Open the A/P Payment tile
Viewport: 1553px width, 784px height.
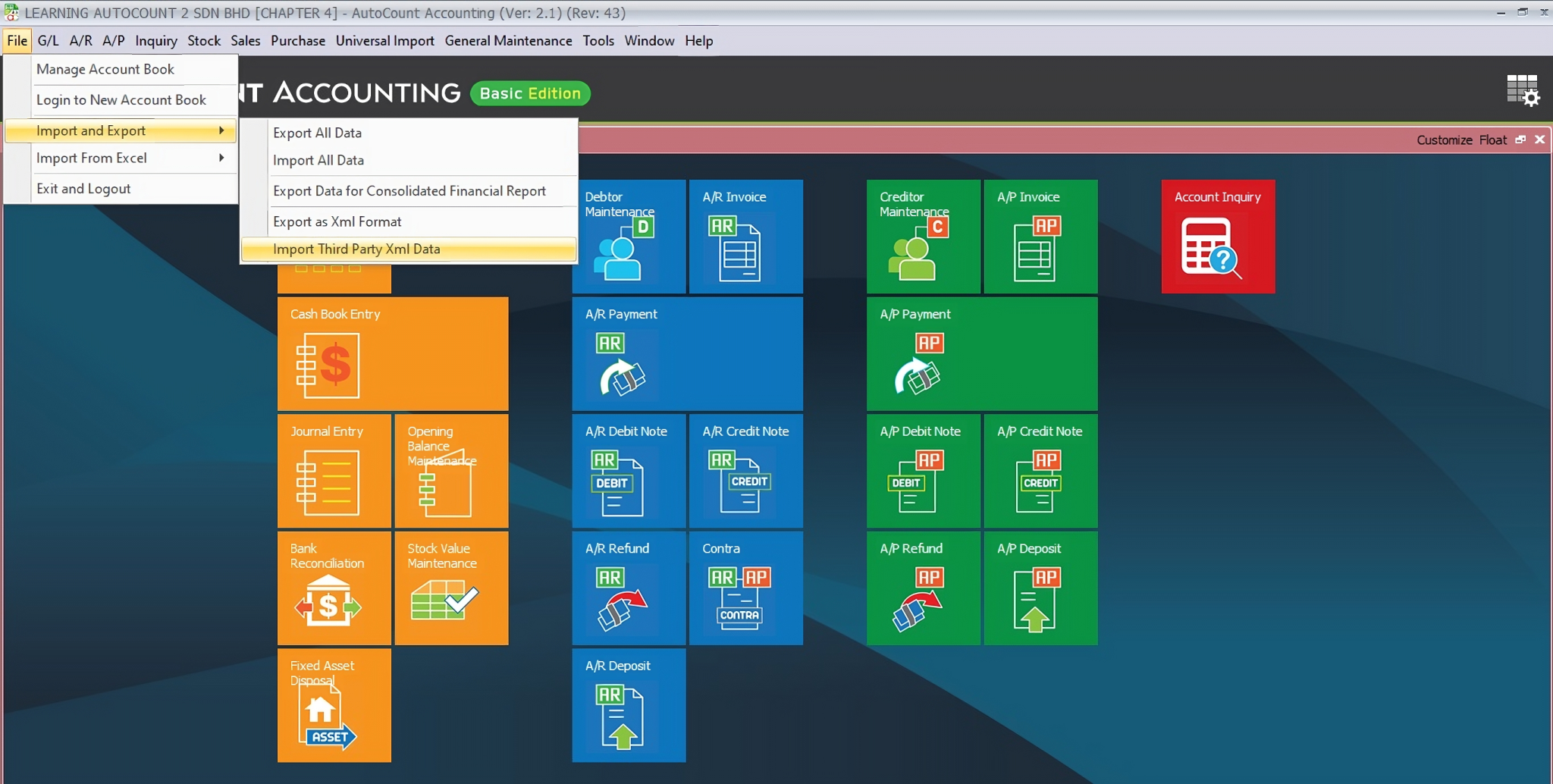pos(982,353)
